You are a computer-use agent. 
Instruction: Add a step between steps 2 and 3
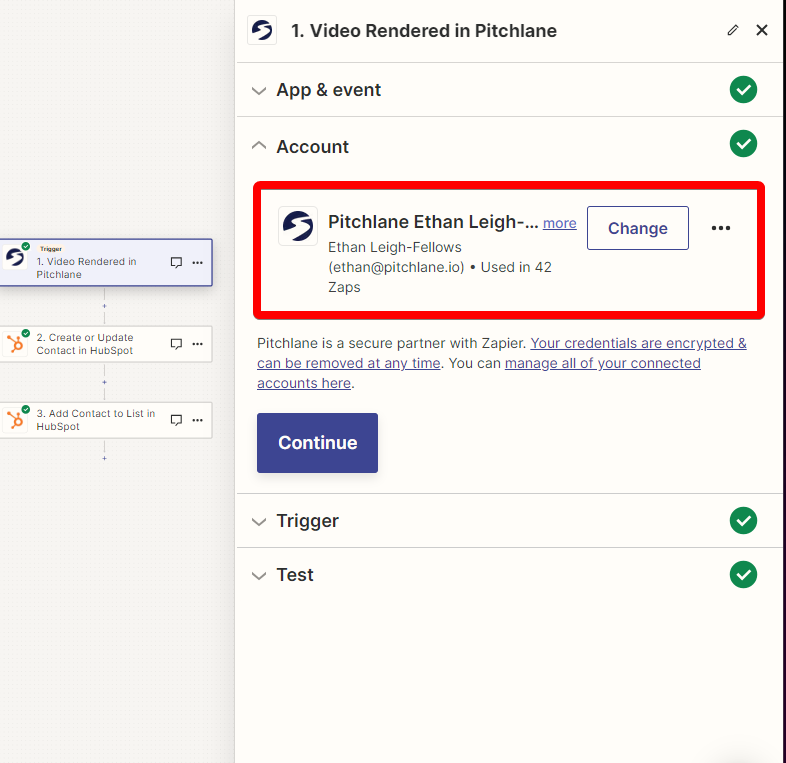[x=104, y=382]
